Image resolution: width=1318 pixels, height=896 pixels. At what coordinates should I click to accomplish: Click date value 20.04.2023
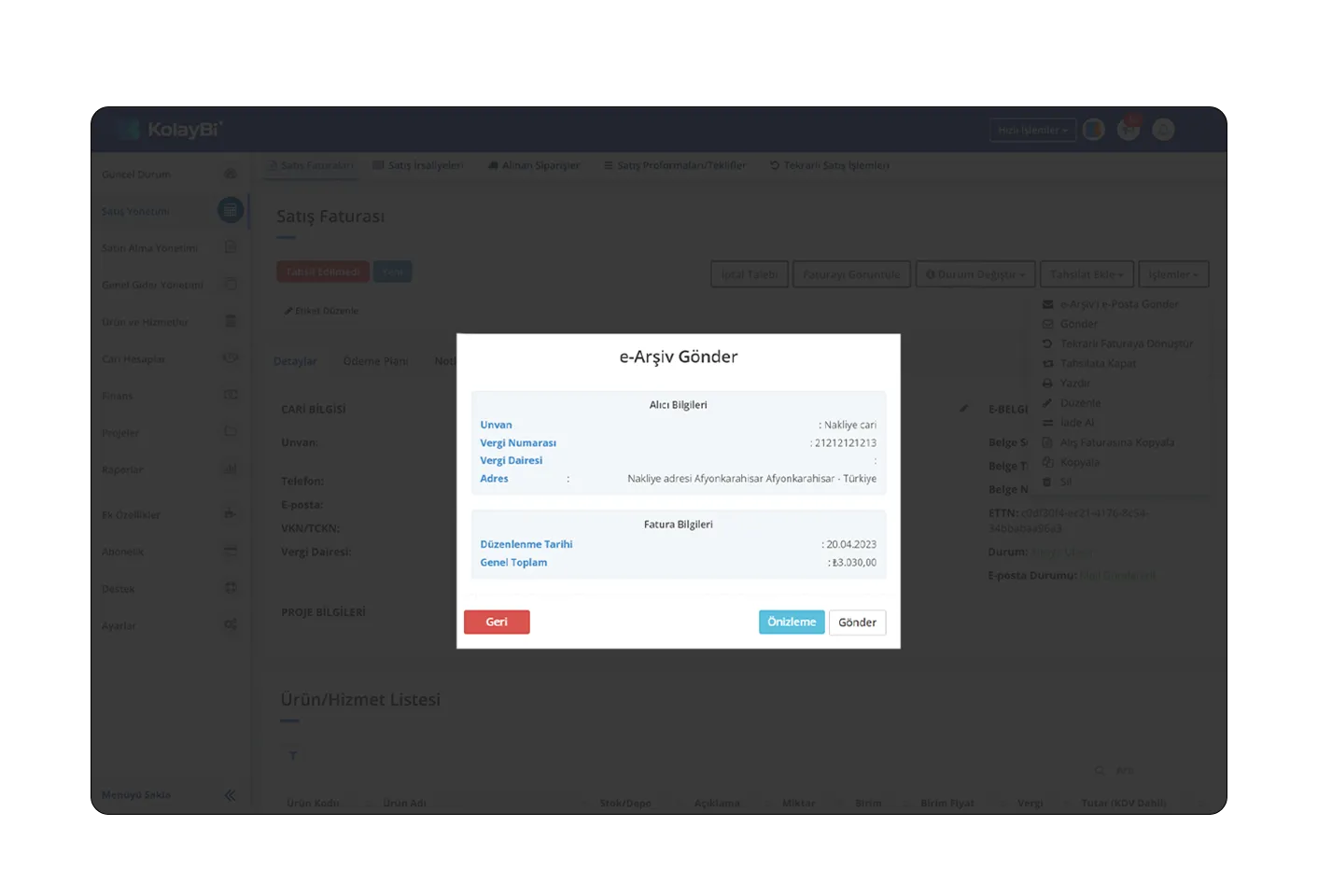851,544
